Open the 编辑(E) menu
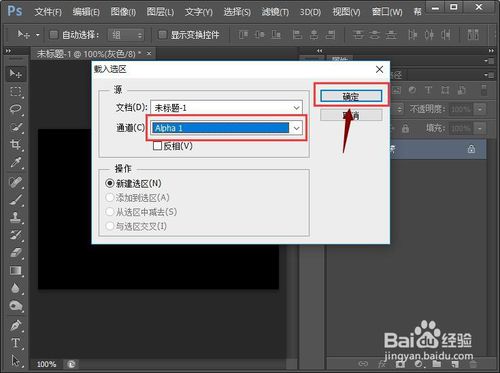The image size is (500, 373). (86, 12)
